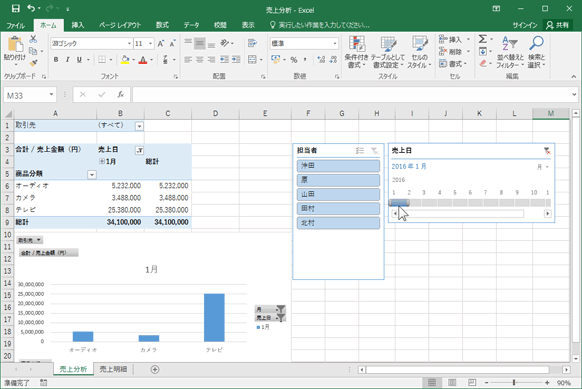
Task: Toggle multi-select on the 担当者 slicer
Action: point(360,151)
